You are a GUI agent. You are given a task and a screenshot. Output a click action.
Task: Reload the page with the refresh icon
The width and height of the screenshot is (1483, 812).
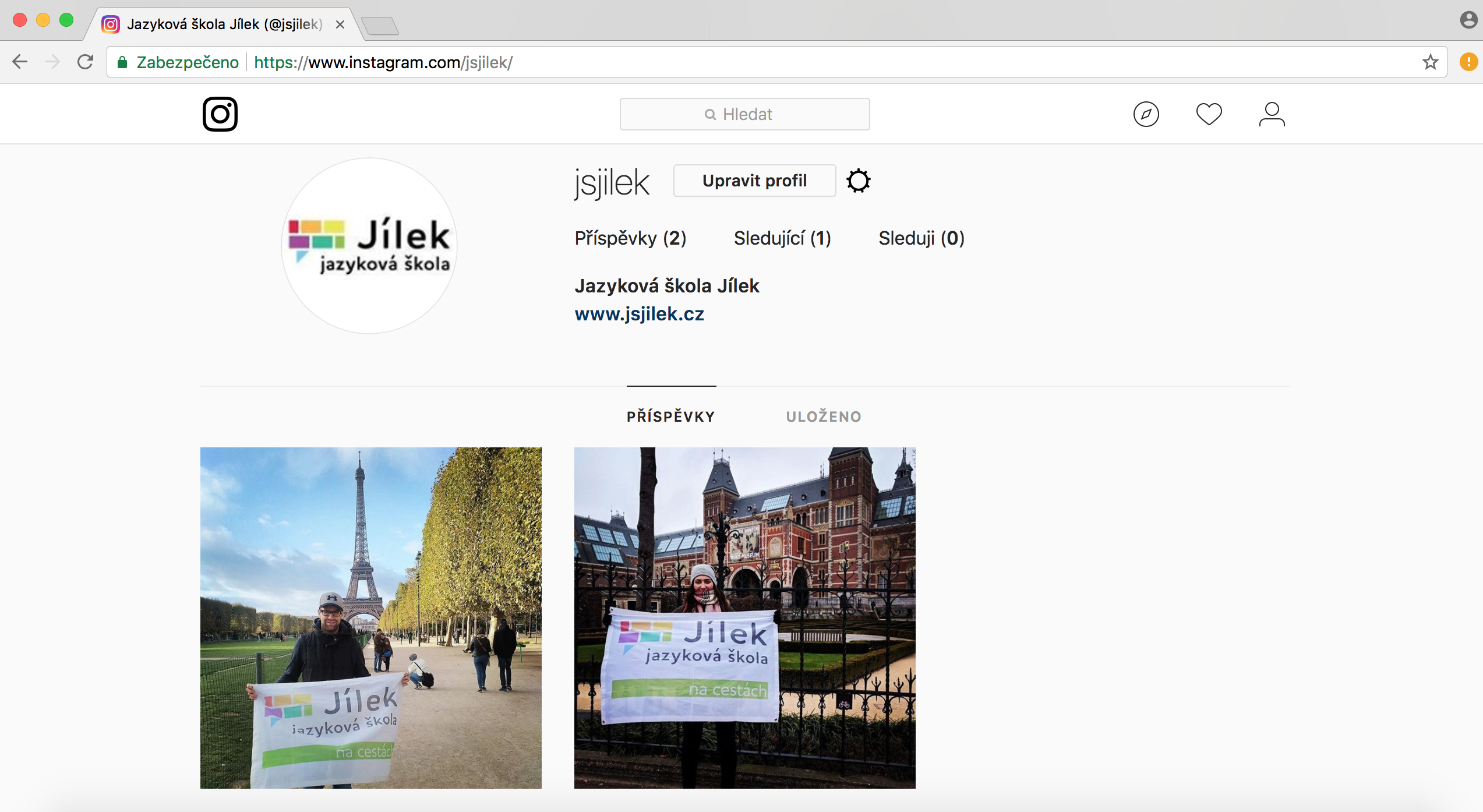[x=86, y=62]
